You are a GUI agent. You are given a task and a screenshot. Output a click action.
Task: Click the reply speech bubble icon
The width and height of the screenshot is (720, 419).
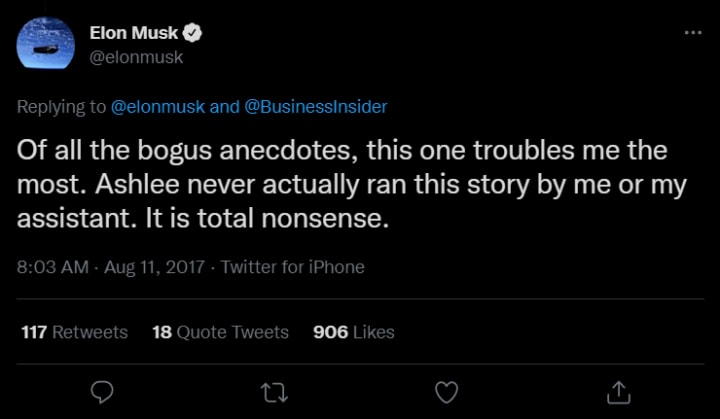(x=101, y=391)
